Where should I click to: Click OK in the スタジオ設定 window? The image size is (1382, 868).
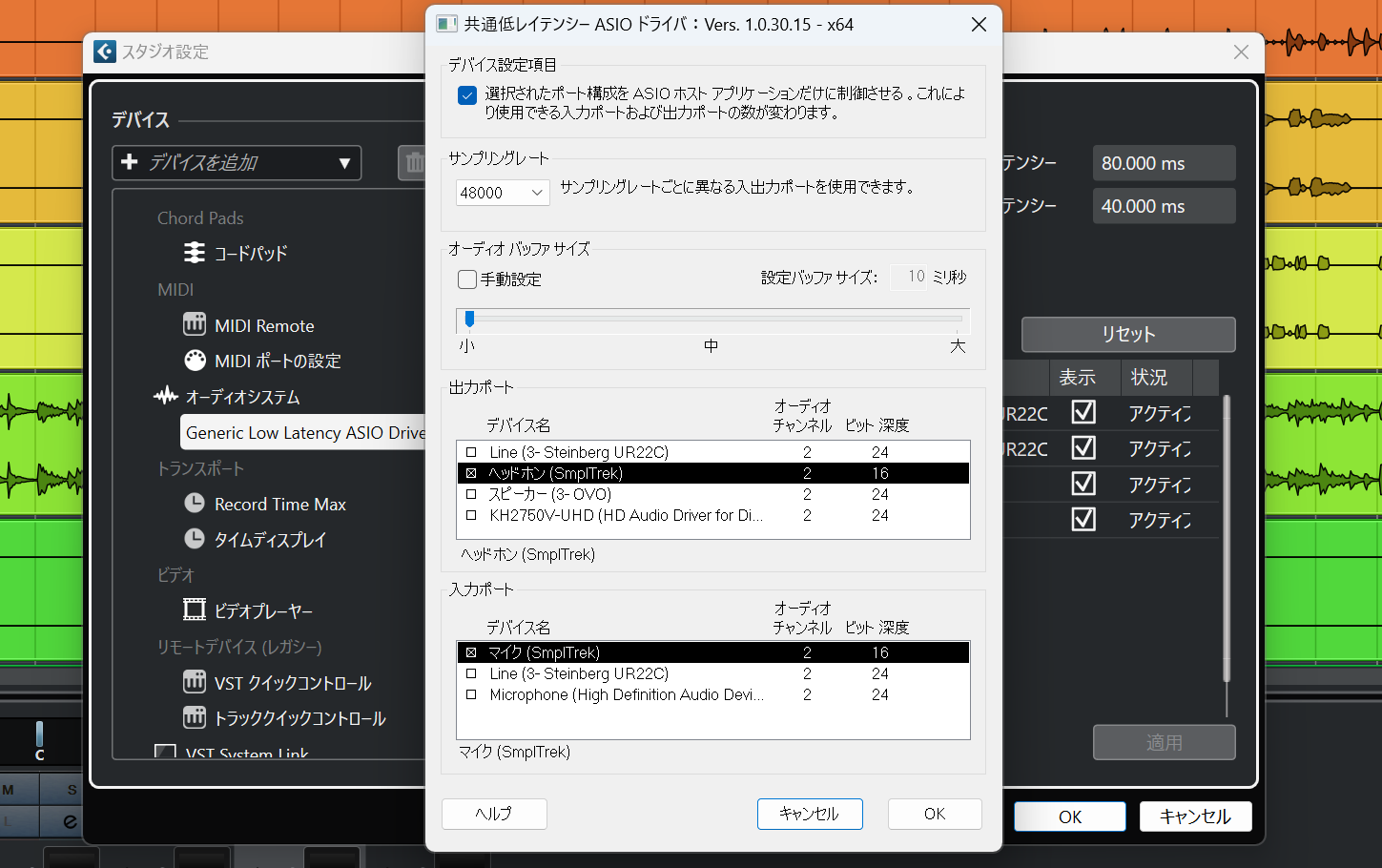1070,816
